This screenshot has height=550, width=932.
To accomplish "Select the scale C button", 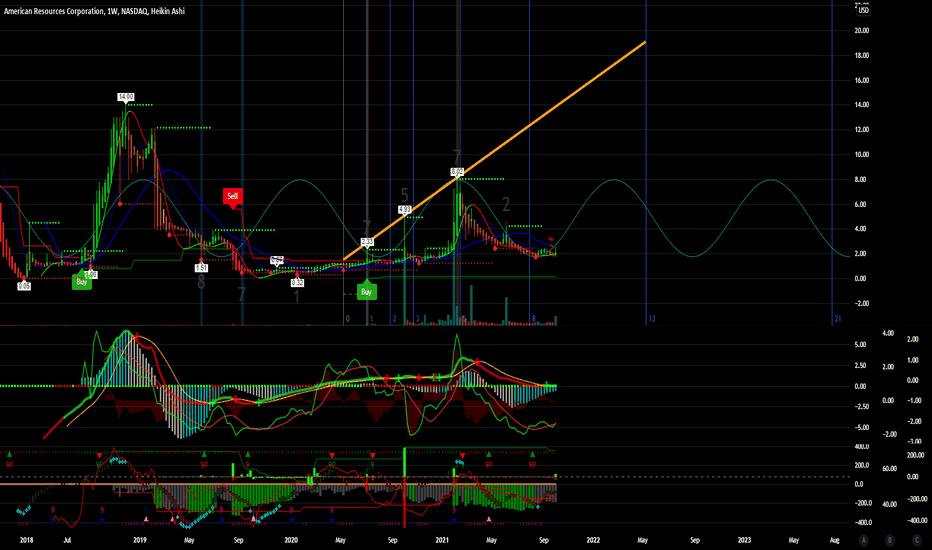I will point(917,540).
